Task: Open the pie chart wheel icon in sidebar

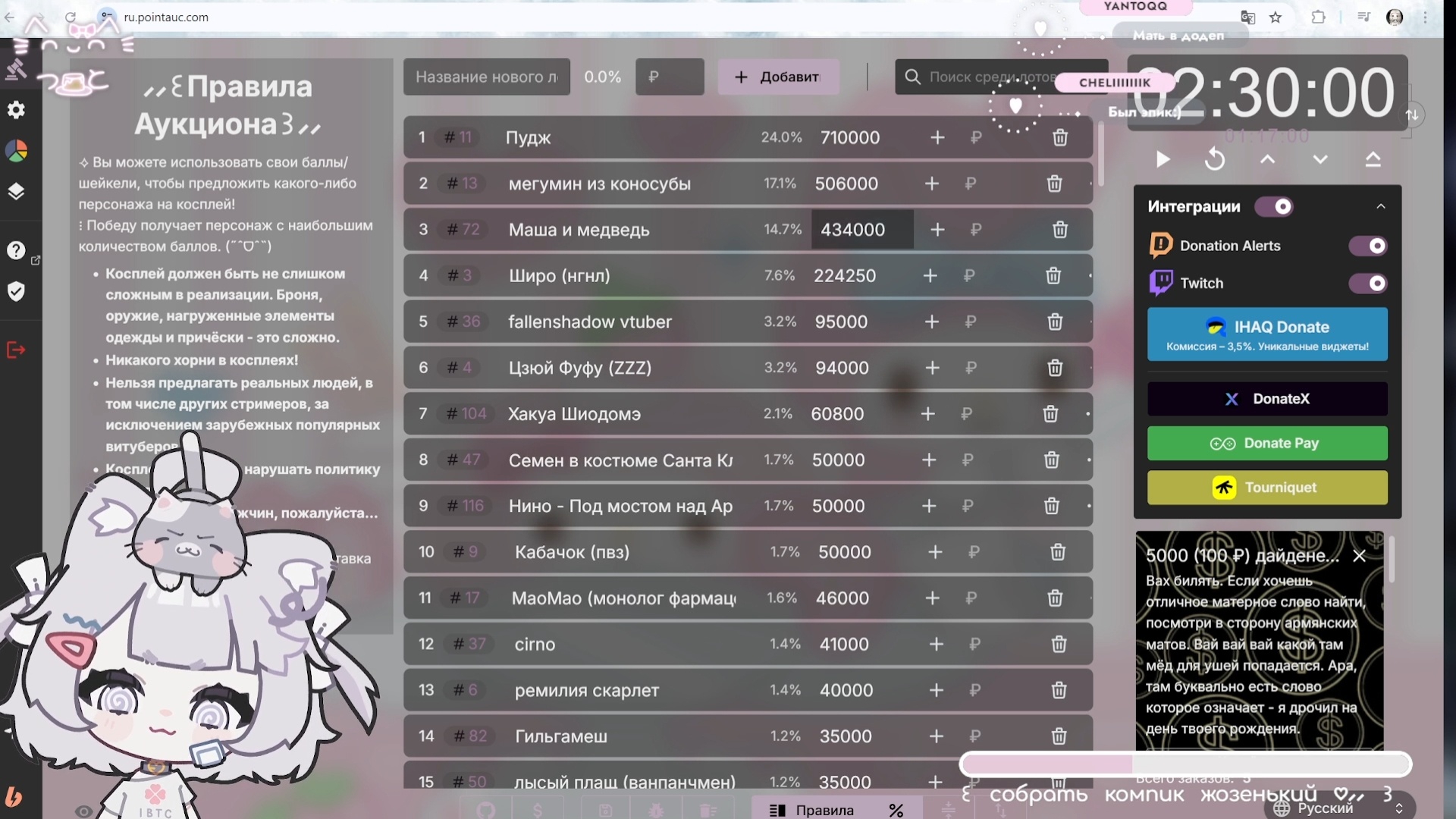Action: click(x=16, y=151)
